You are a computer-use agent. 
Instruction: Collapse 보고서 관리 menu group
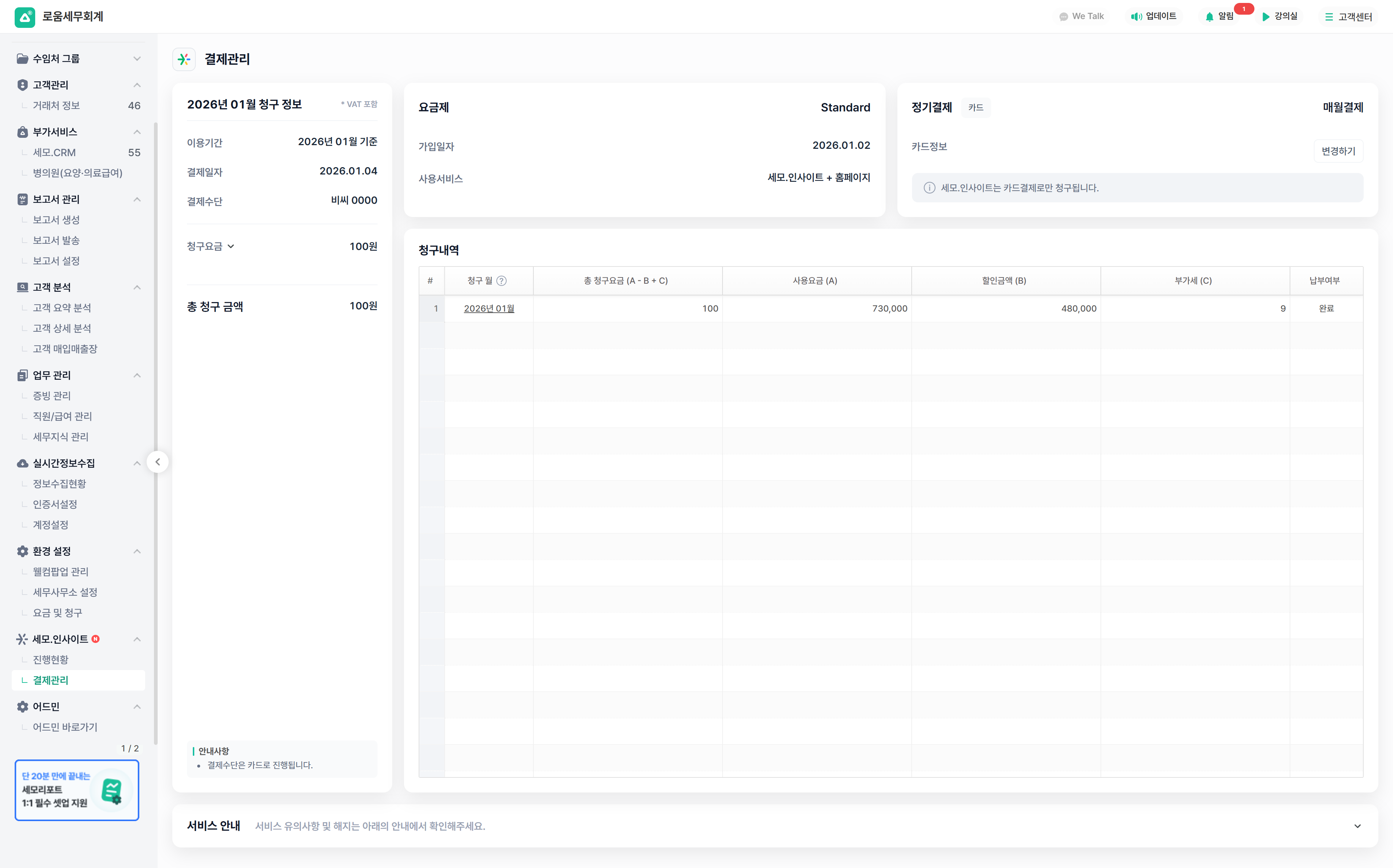click(x=137, y=199)
